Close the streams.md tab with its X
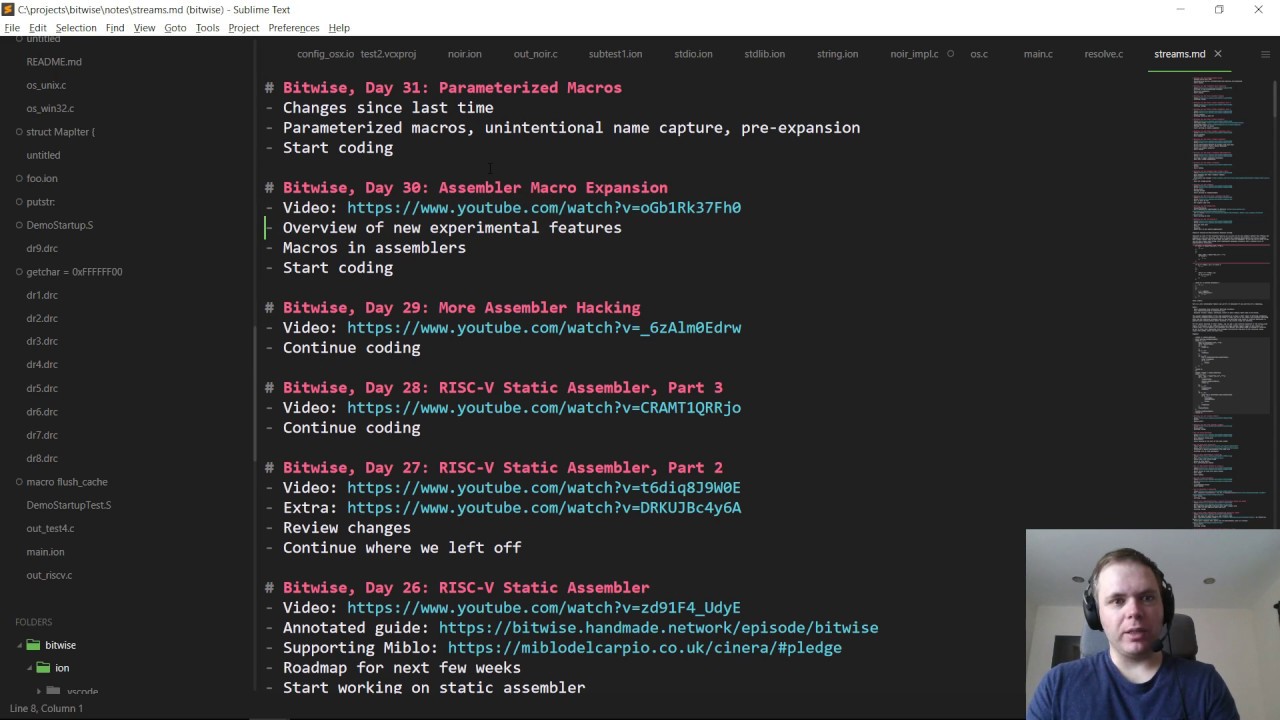Image resolution: width=1280 pixels, height=720 pixels. [x=1217, y=54]
